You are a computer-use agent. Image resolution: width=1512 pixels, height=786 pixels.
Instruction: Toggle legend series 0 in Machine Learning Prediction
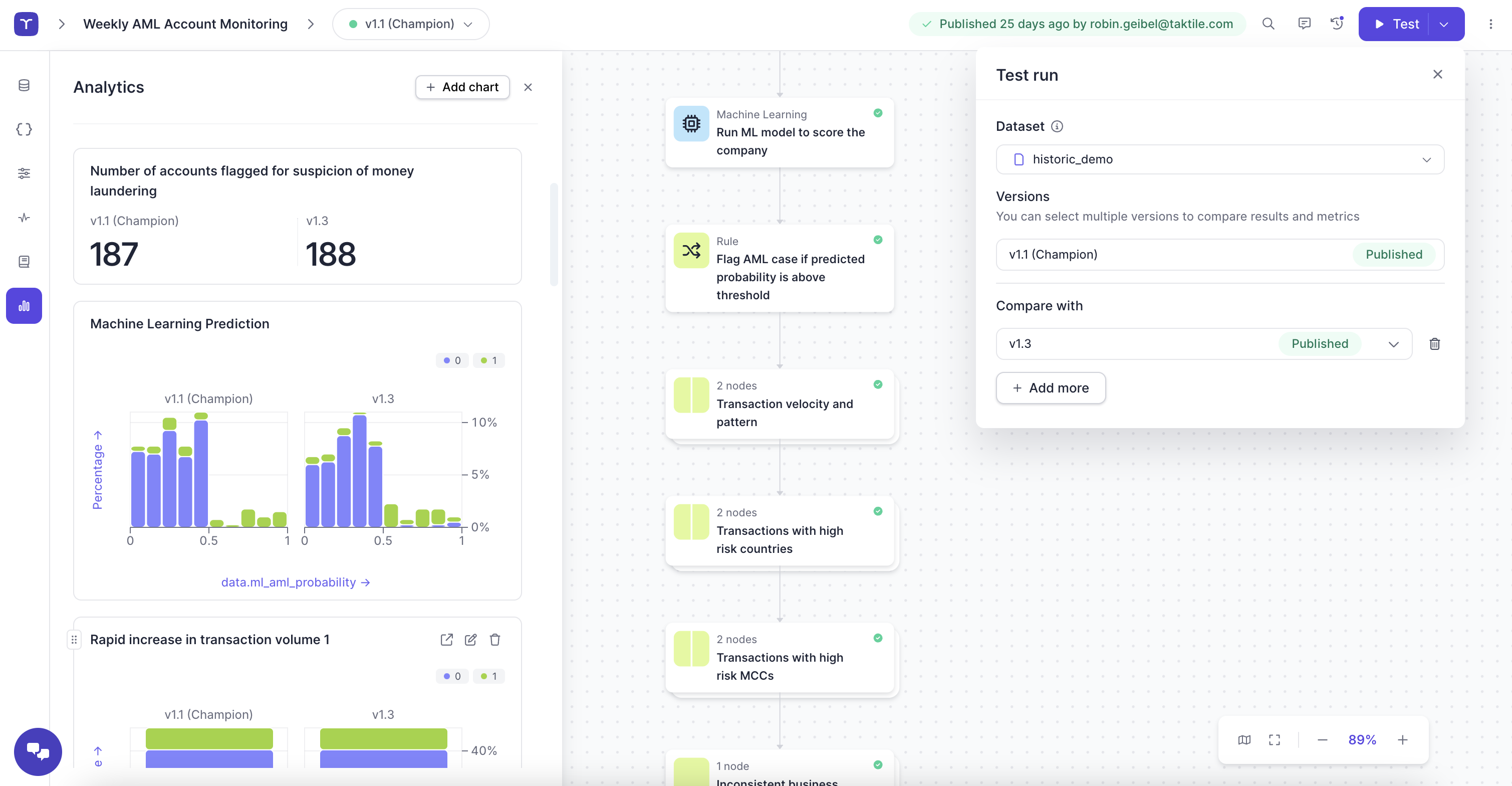451,360
